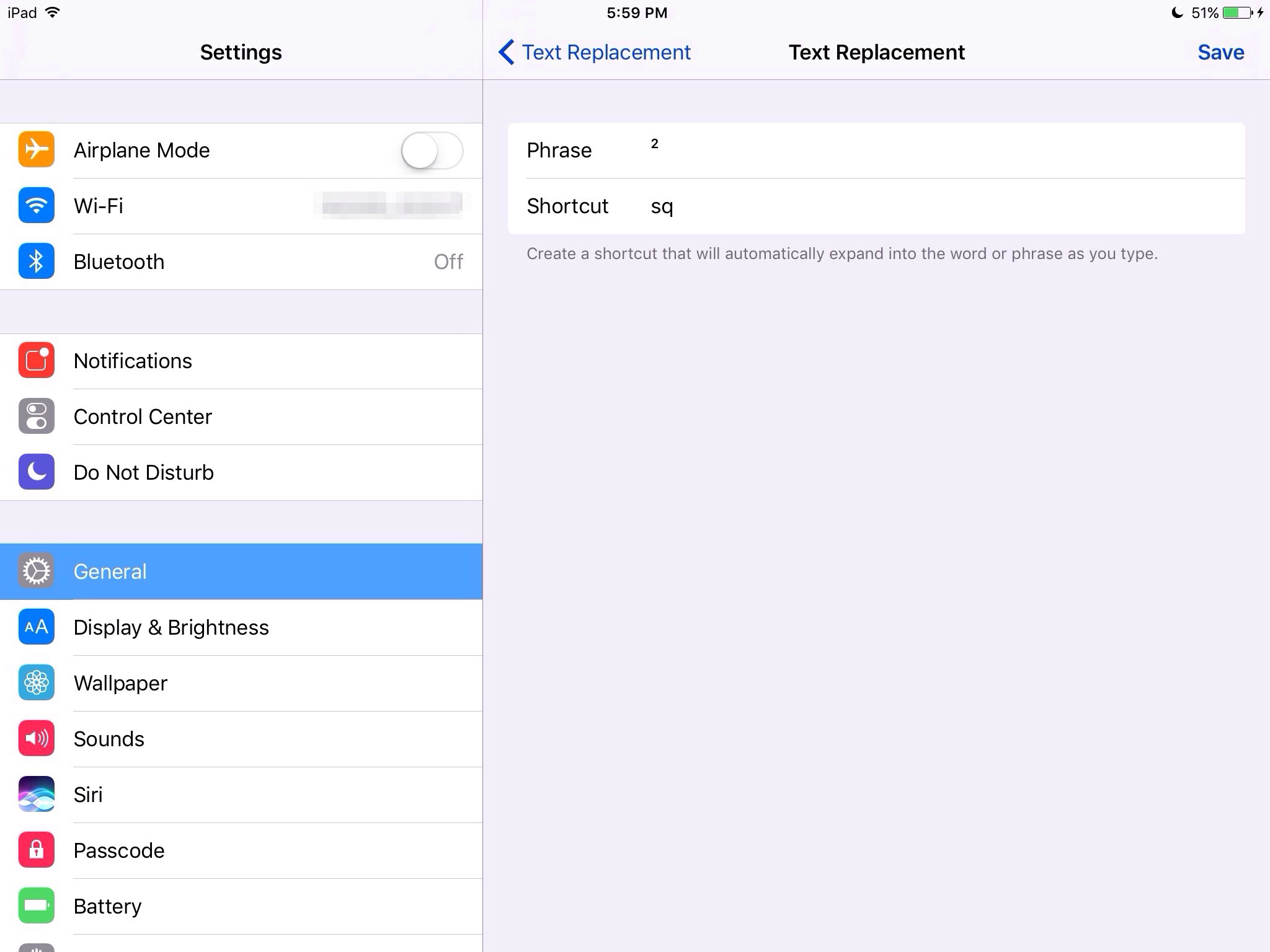The height and width of the screenshot is (952, 1270).
Task: Tap the Control Center icon
Action: [x=36, y=416]
